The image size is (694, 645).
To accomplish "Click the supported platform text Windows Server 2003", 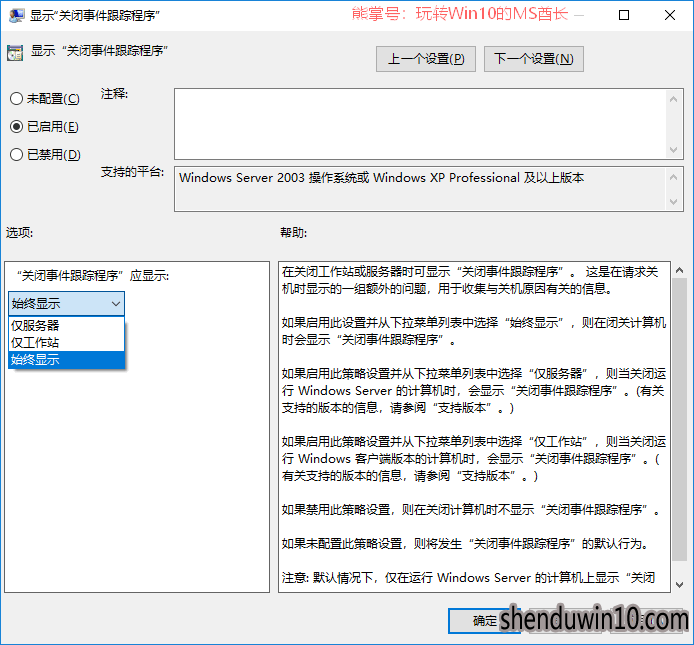I will [381, 178].
